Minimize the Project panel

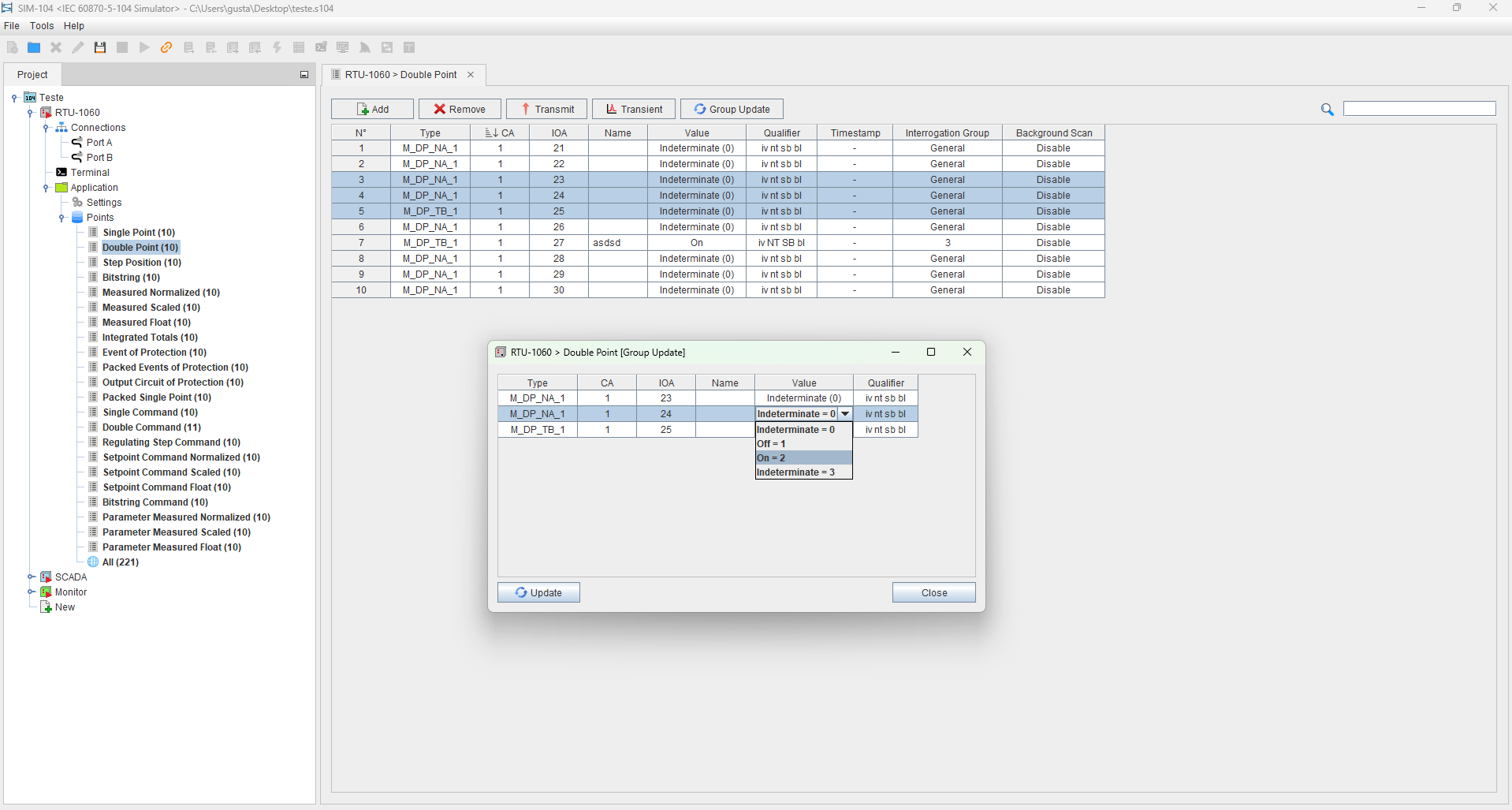click(304, 75)
